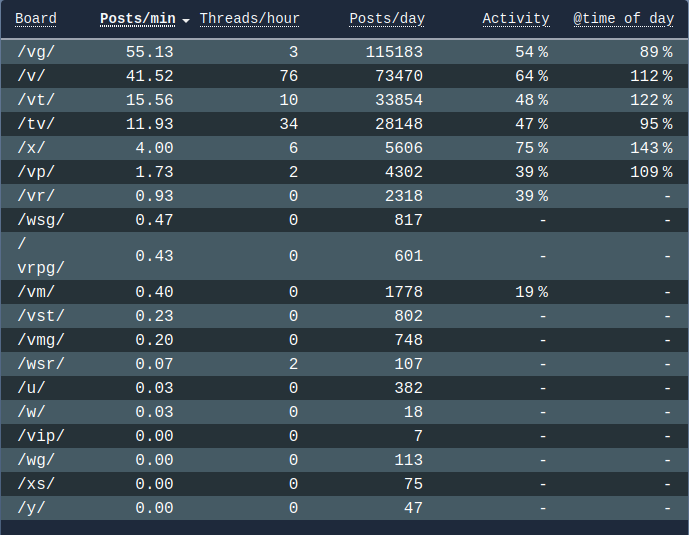Sort table by Board column header
Screen dimensions: 689x535
(x=36, y=18)
